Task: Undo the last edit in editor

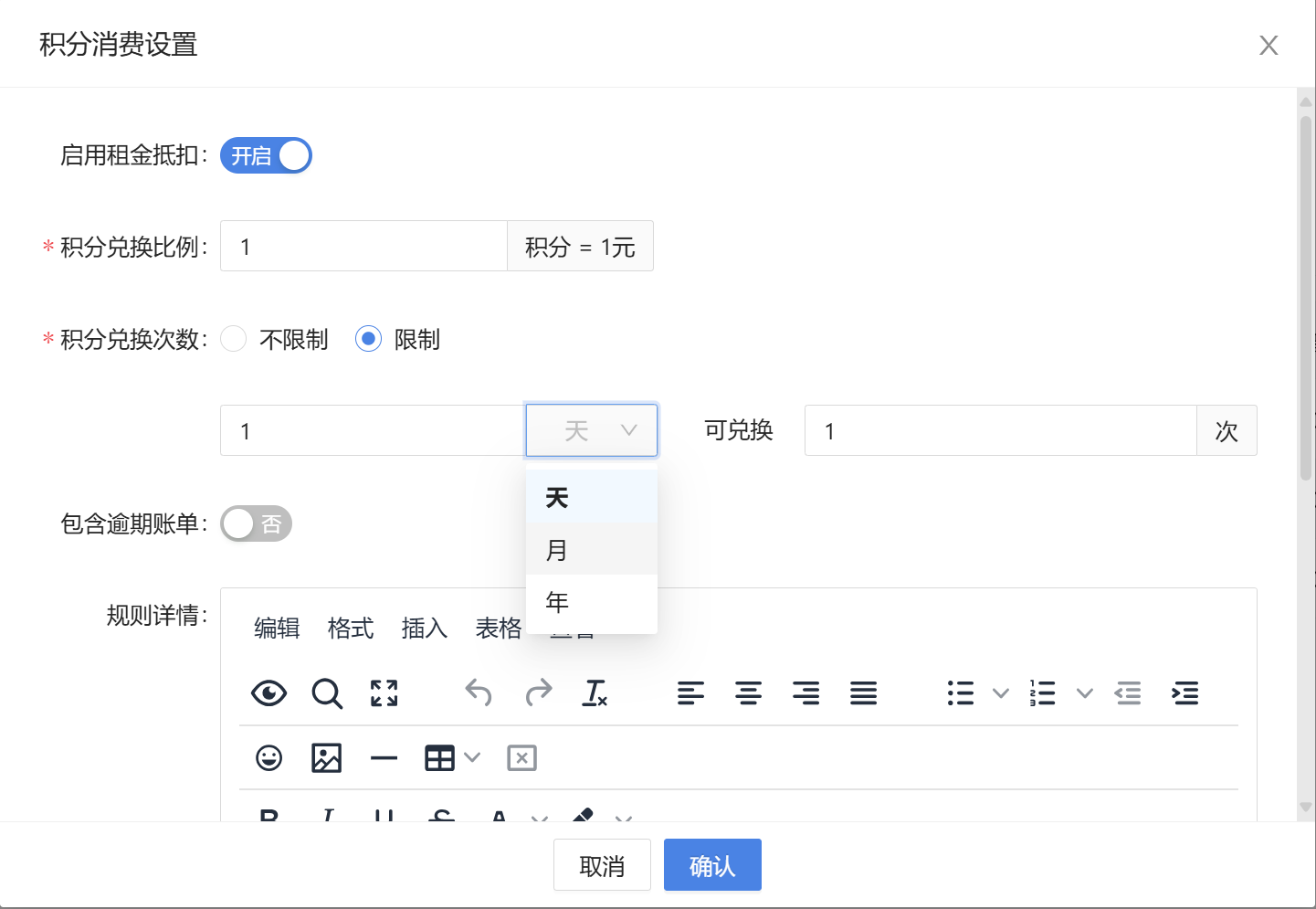Action: [x=479, y=693]
